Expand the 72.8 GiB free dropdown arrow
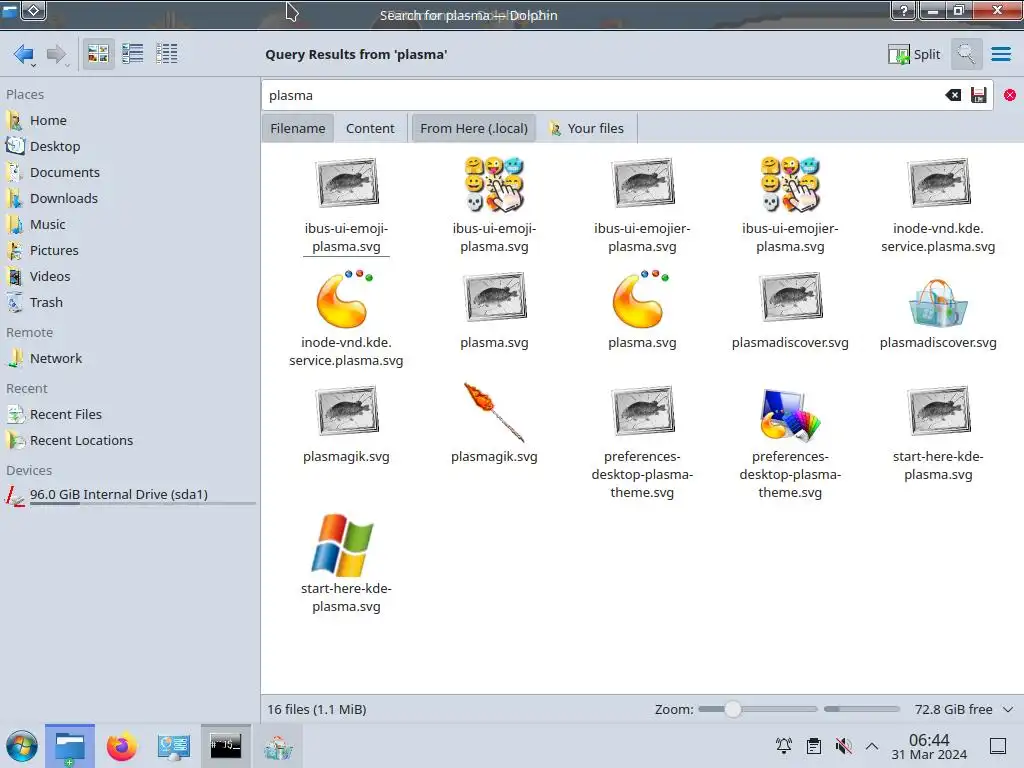 point(1008,709)
